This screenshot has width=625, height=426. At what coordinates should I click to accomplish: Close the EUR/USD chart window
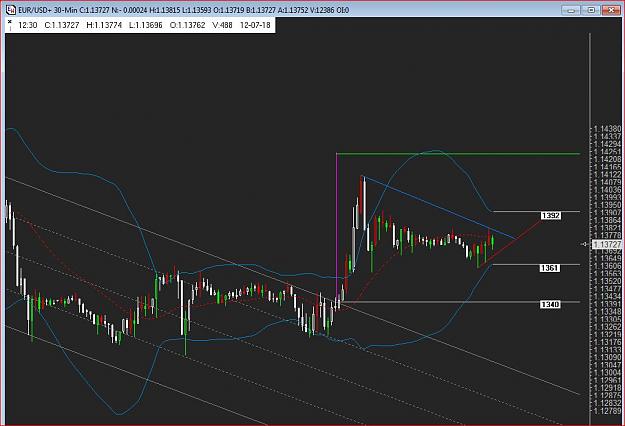612,10
